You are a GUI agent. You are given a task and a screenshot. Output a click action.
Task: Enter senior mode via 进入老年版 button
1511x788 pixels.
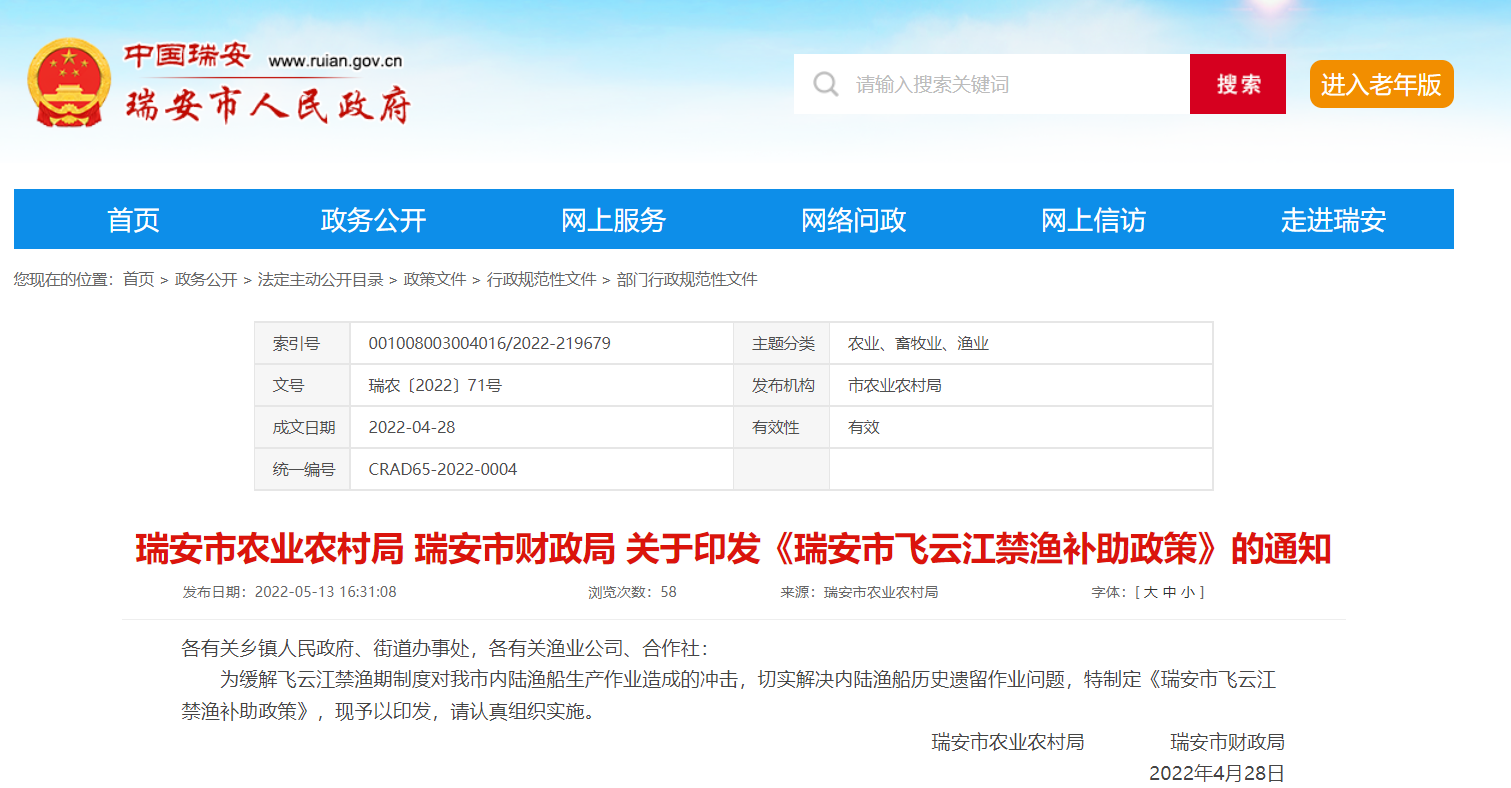point(1380,85)
